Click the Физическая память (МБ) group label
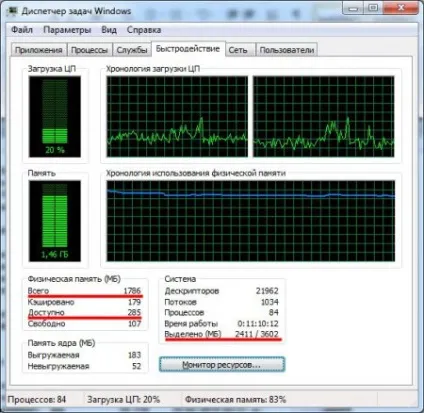The image size is (424, 413). (74, 279)
